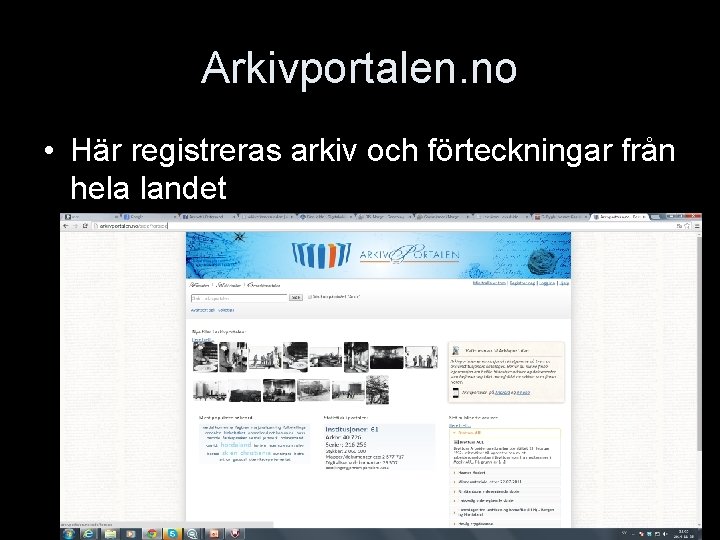Click the red shield taskbar icon
The height and width of the screenshot is (540, 720).
pos(235,534)
